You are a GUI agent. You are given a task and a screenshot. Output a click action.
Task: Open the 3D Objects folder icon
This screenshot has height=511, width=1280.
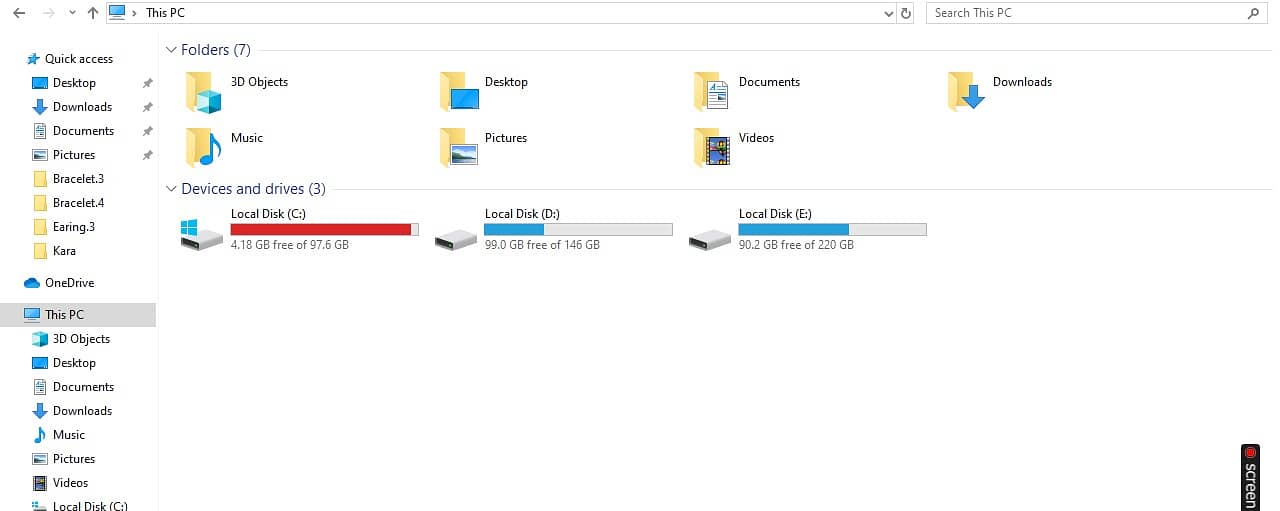click(x=203, y=92)
